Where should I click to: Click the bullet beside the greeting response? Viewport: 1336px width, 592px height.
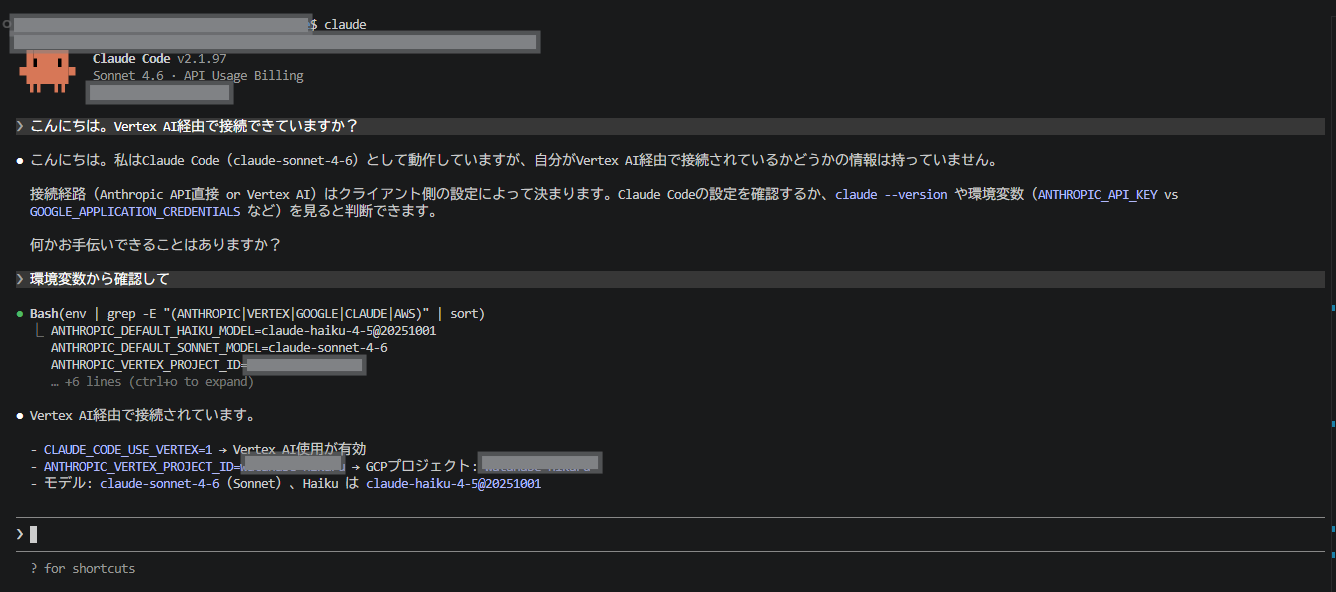tap(19, 160)
